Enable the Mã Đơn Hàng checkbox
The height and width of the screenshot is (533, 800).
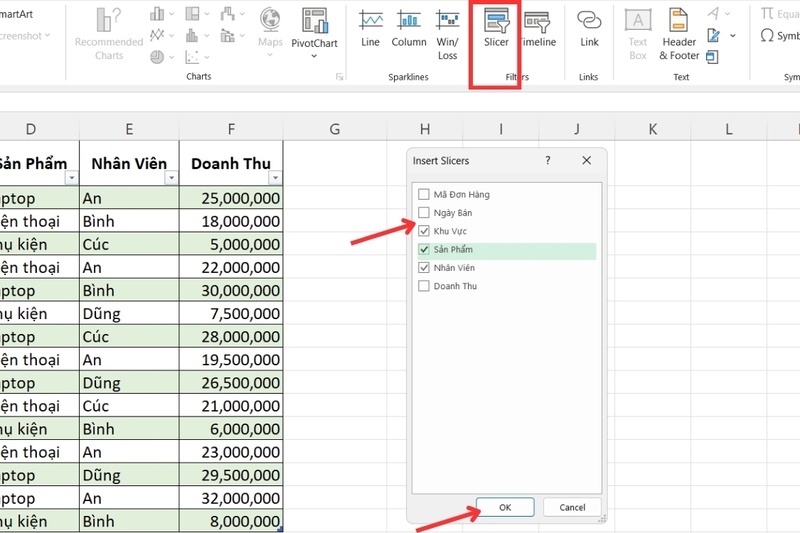[425, 194]
